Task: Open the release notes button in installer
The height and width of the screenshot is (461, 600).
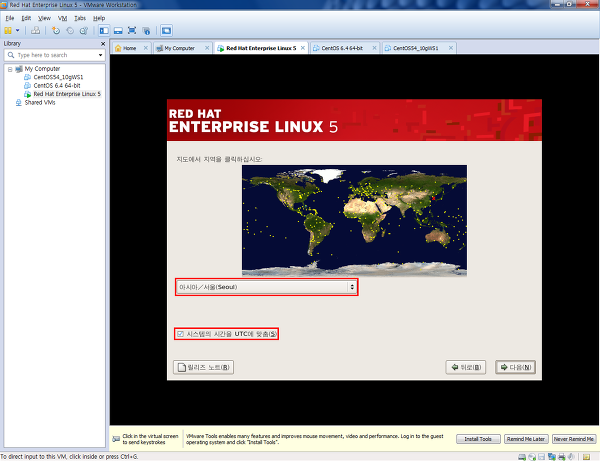Action: click(x=204, y=367)
